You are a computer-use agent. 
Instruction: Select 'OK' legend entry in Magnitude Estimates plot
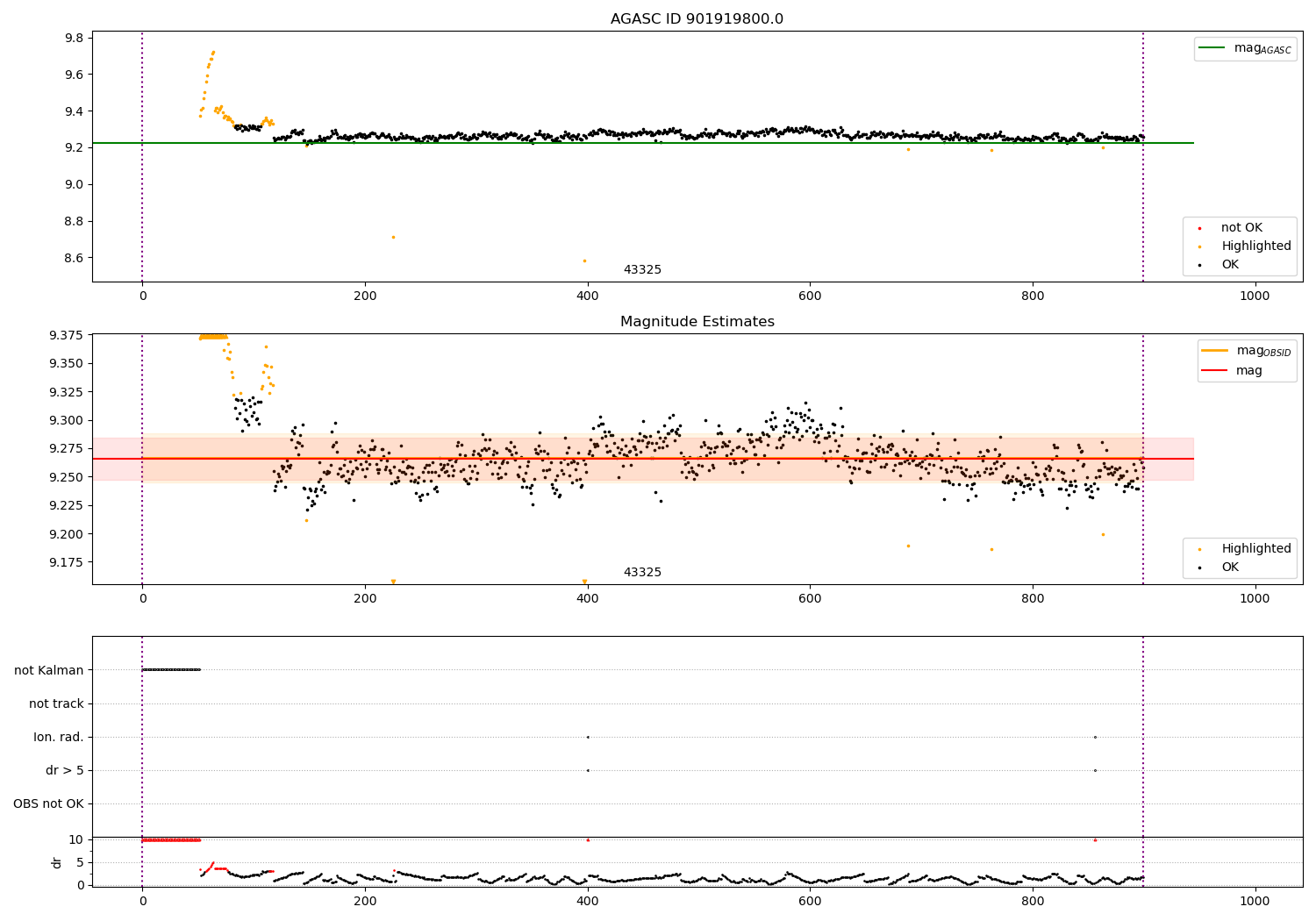click(x=1230, y=568)
